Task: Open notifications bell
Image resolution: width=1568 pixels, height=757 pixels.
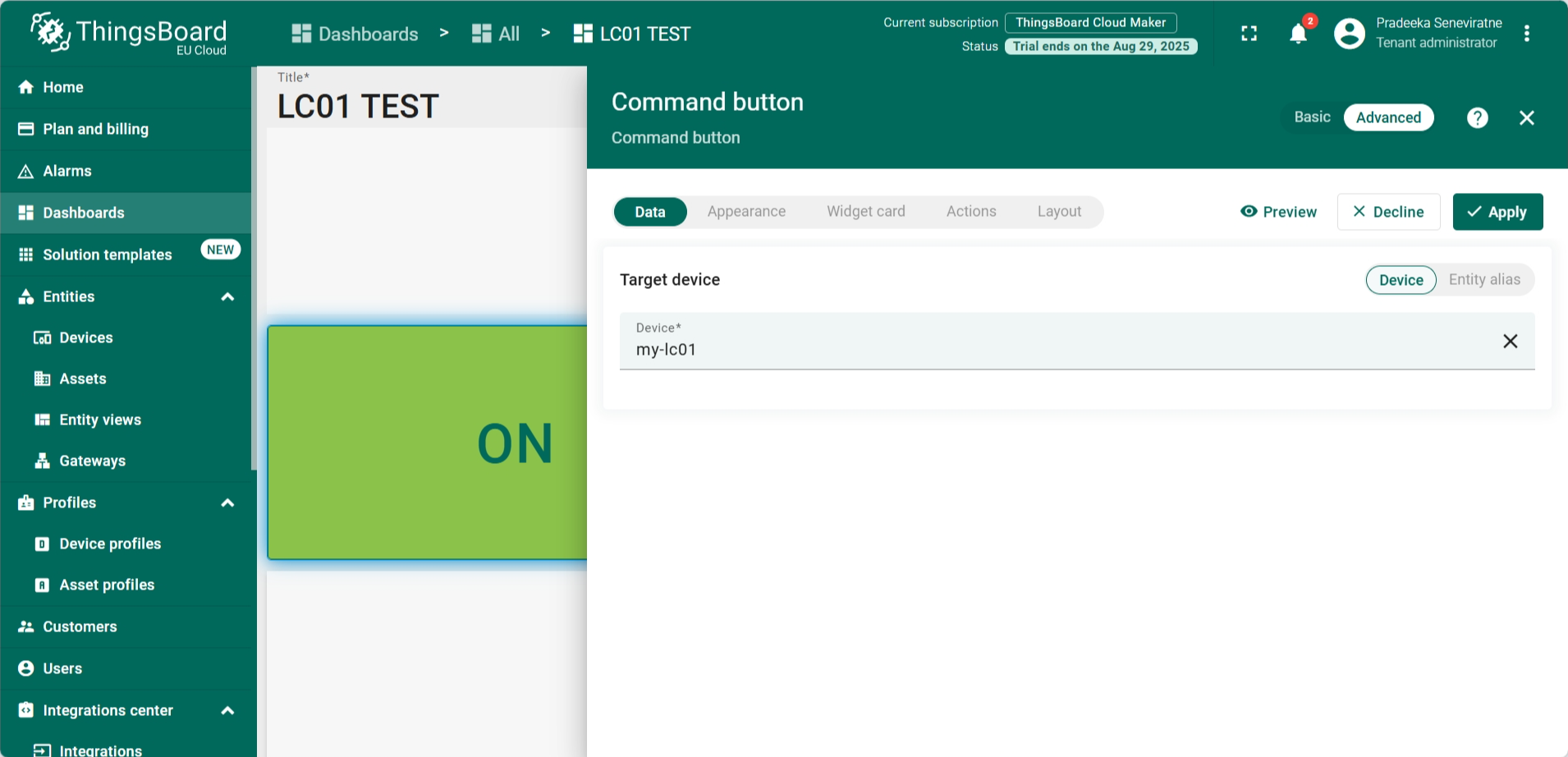Action: coord(1298,34)
